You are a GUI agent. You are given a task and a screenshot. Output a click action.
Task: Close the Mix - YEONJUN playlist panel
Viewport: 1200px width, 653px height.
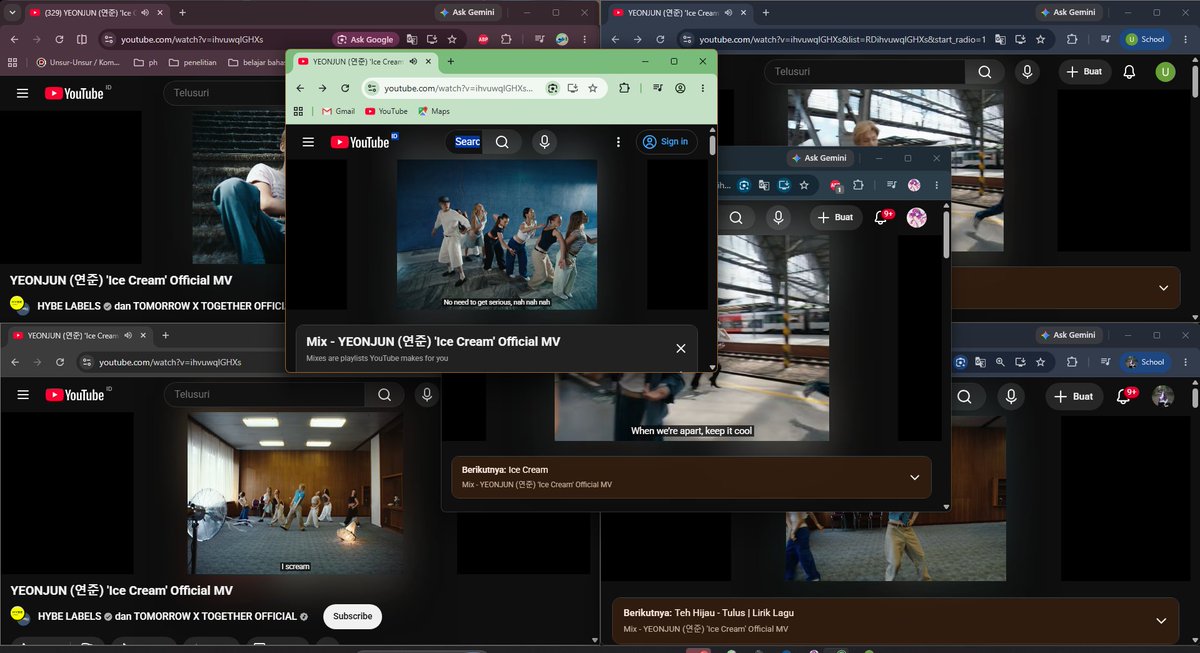[x=681, y=348]
